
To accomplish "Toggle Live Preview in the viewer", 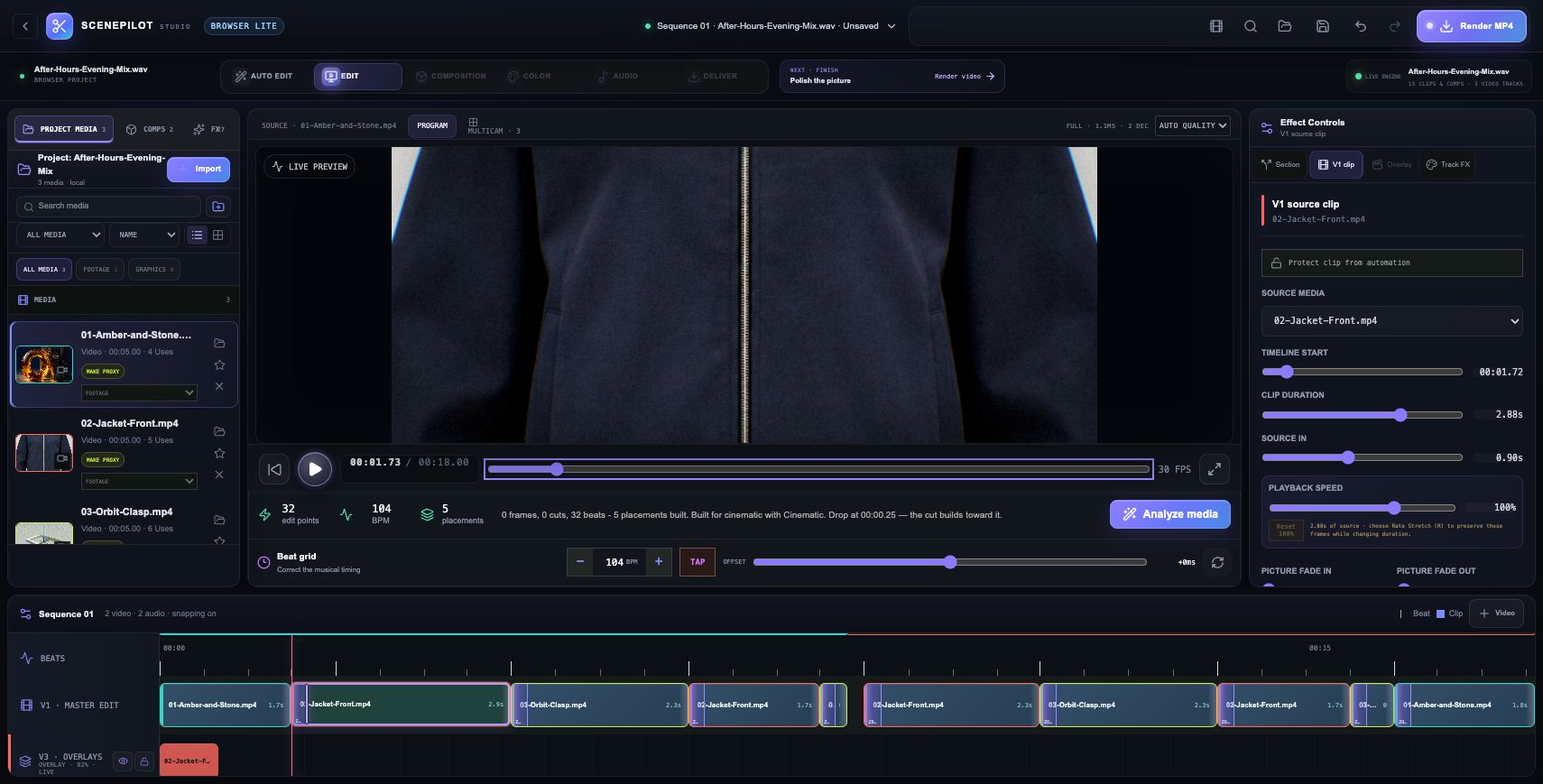I will 309,167.
